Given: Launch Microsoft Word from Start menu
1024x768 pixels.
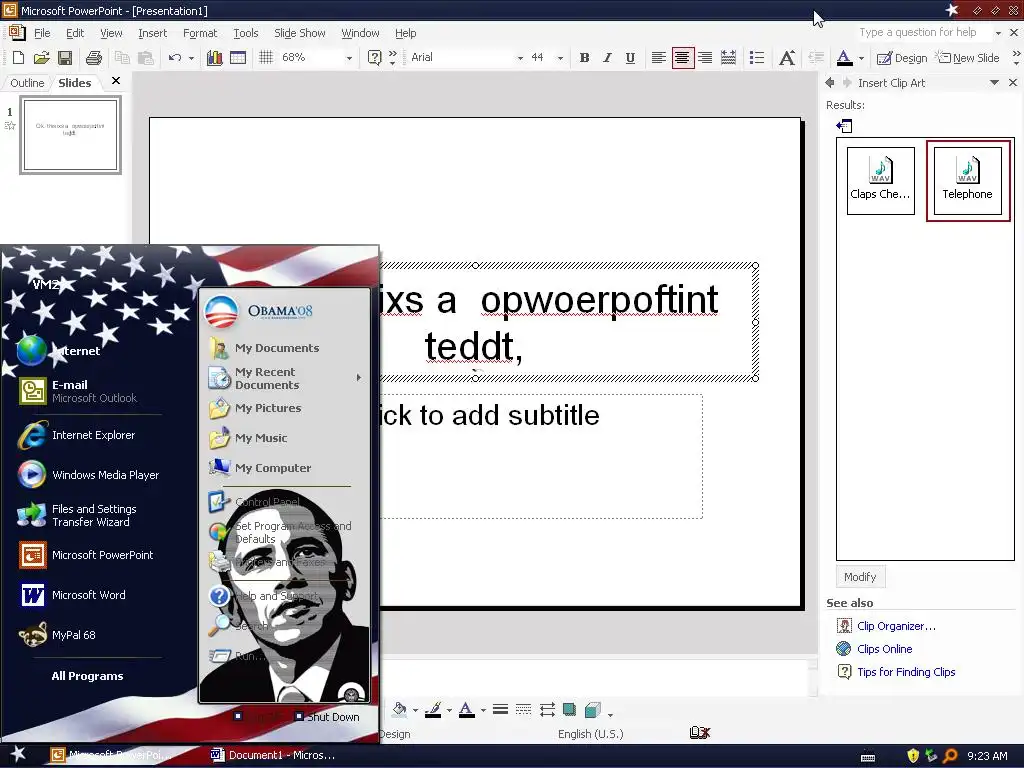Looking at the screenshot, I should pyautogui.click(x=88, y=595).
